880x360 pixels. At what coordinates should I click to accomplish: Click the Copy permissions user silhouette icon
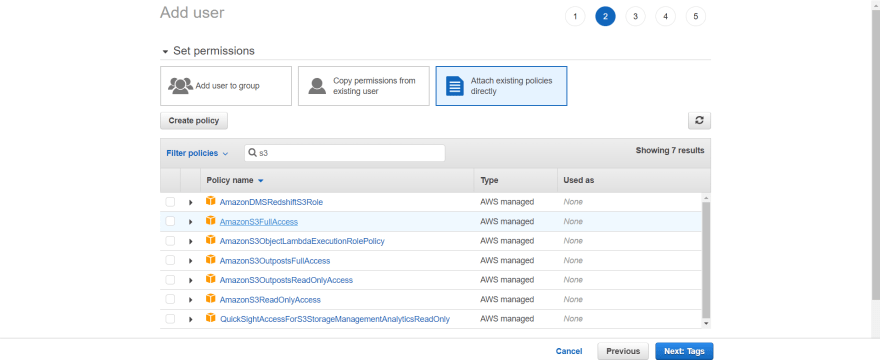click(317, 86)
